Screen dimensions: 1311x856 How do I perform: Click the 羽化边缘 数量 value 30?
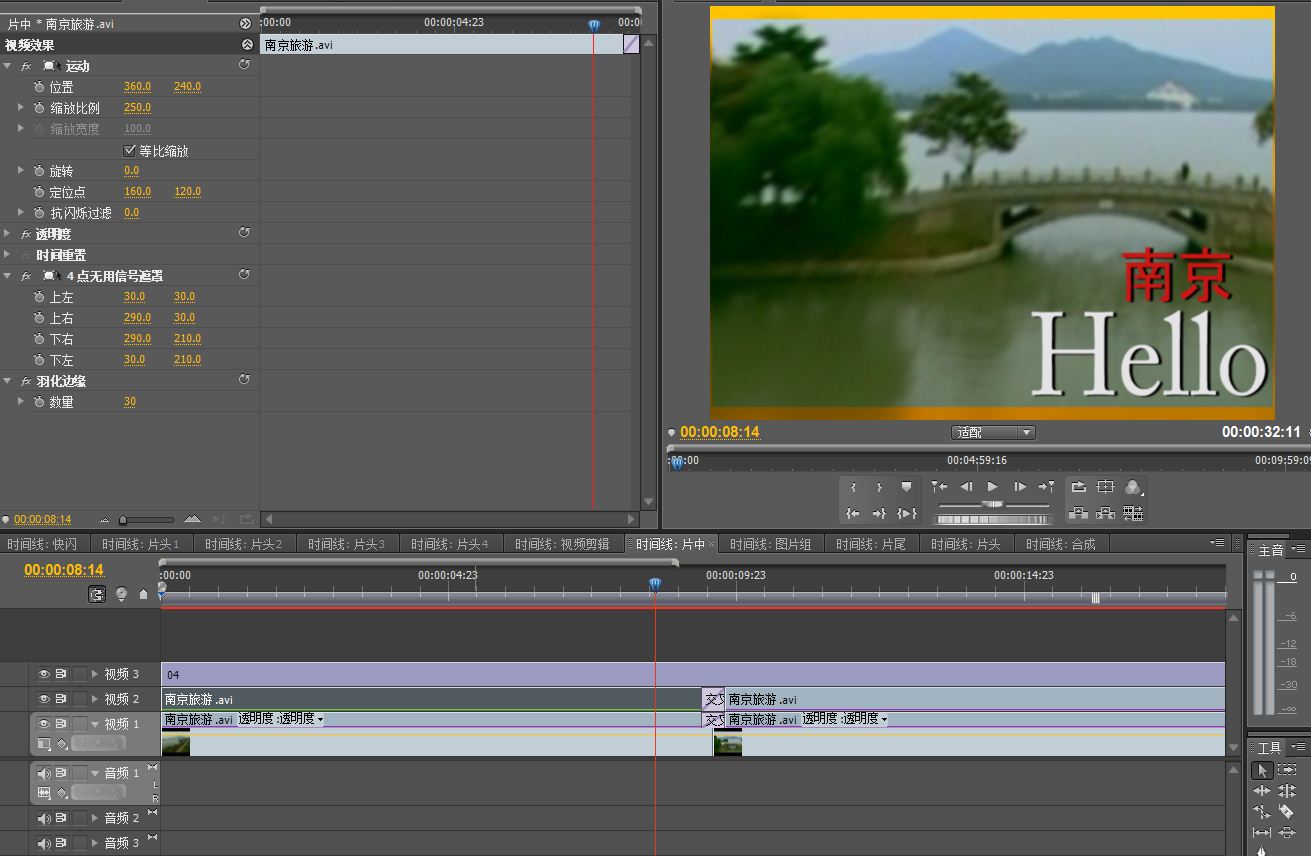(x=130, y=402)
